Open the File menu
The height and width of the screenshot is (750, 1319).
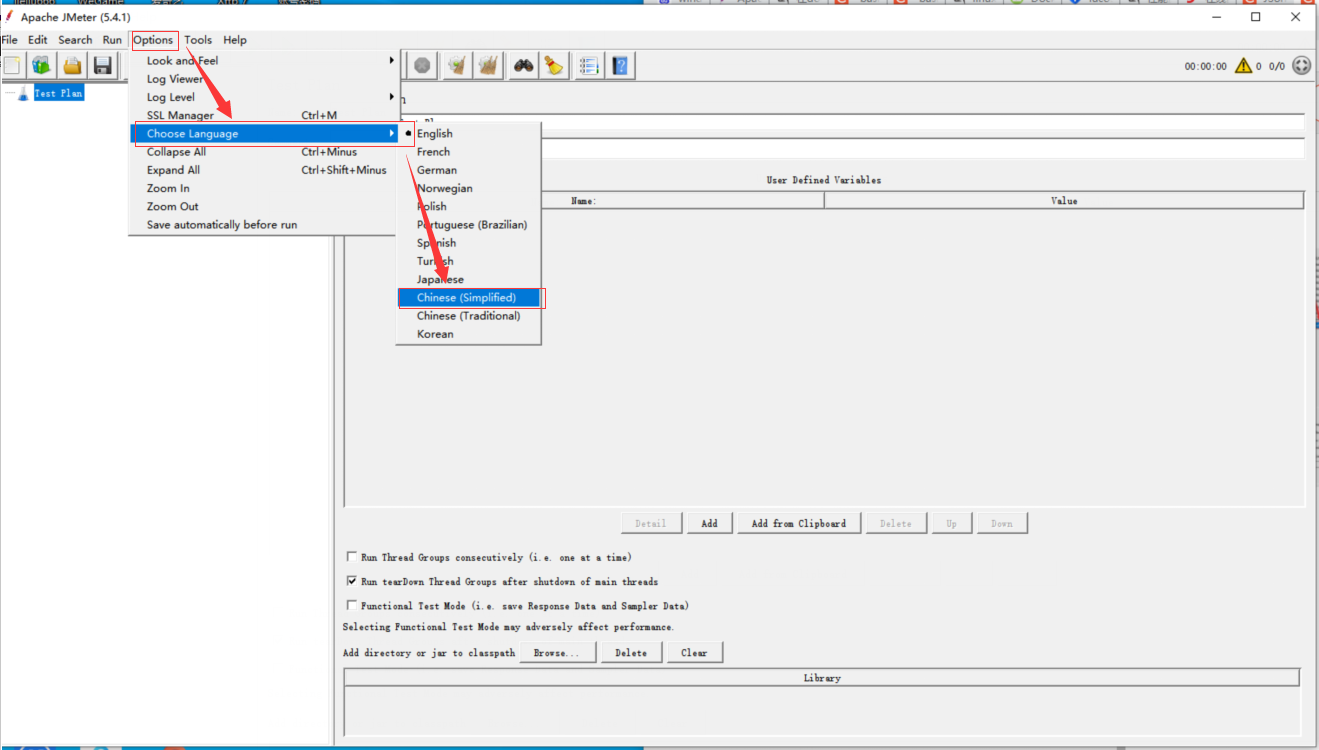pyautogui.click(x=9, y=40)
